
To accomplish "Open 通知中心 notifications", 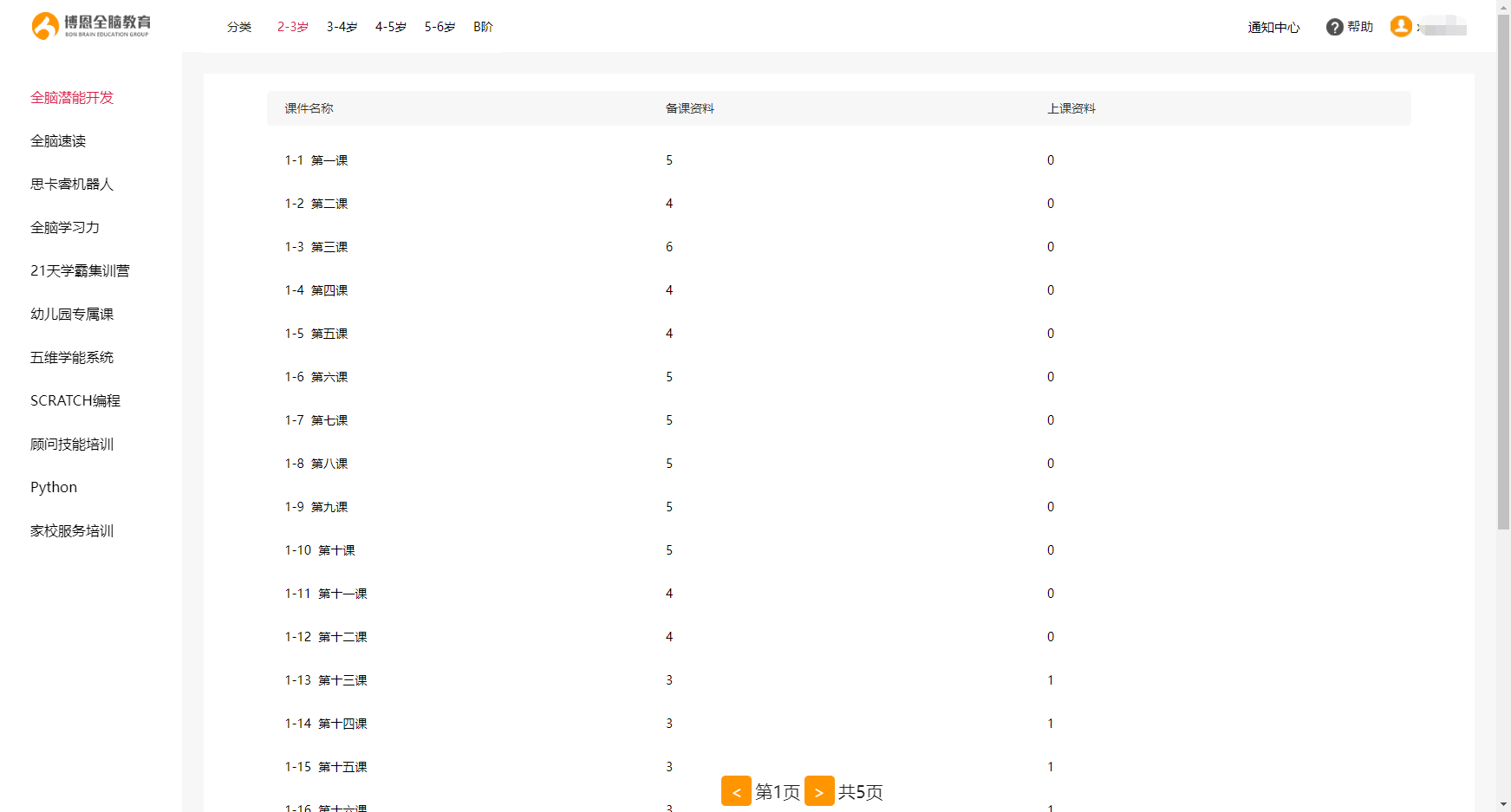I will (1273, 27).
